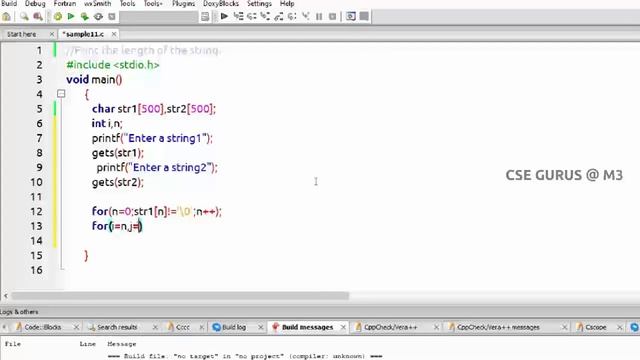Screen dimensions: 640x360
Task: Click the Stop debugger icon
Action: tap(333, 17)
